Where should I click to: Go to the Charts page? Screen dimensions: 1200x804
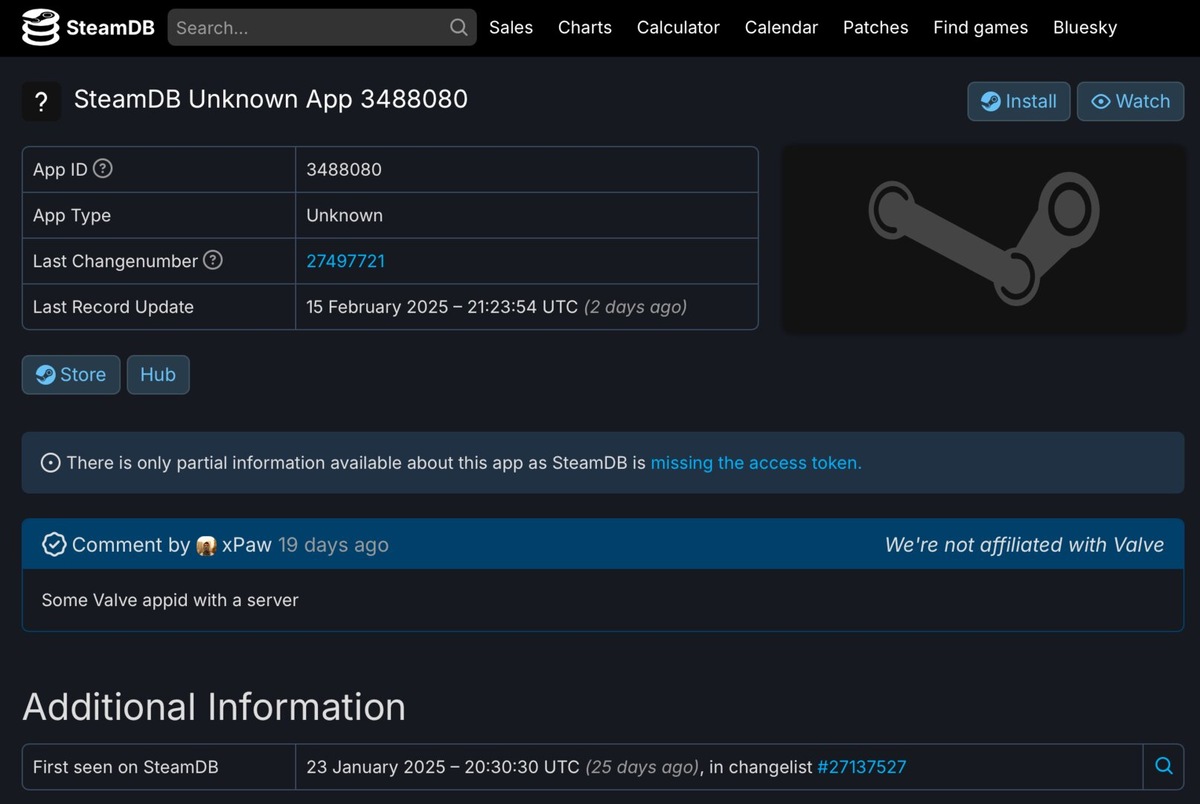585,28
